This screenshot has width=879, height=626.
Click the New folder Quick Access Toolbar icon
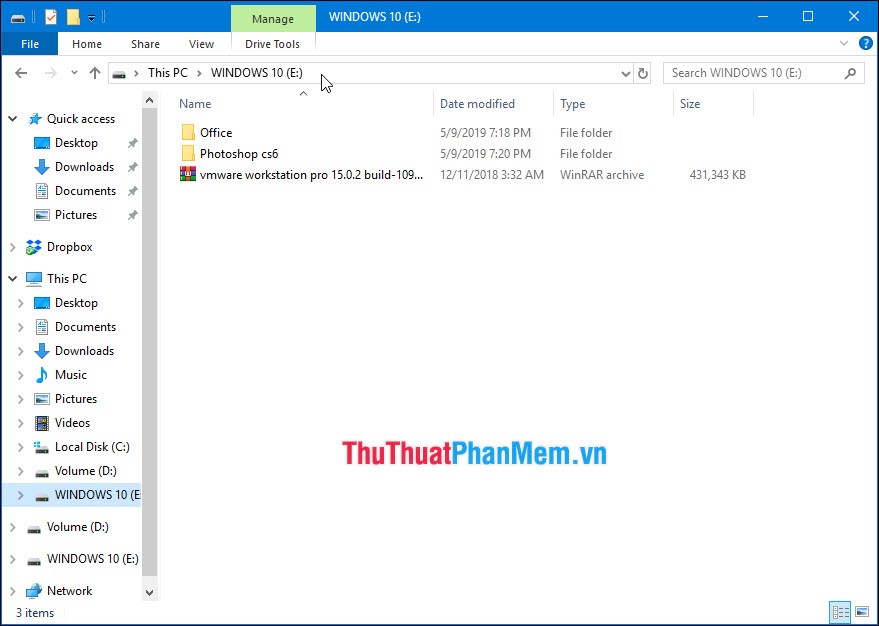pos(72,17)
